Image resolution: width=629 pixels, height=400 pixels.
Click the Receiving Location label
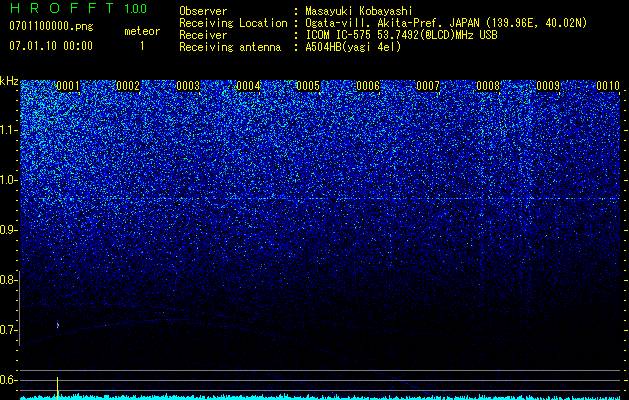[233, 23]
